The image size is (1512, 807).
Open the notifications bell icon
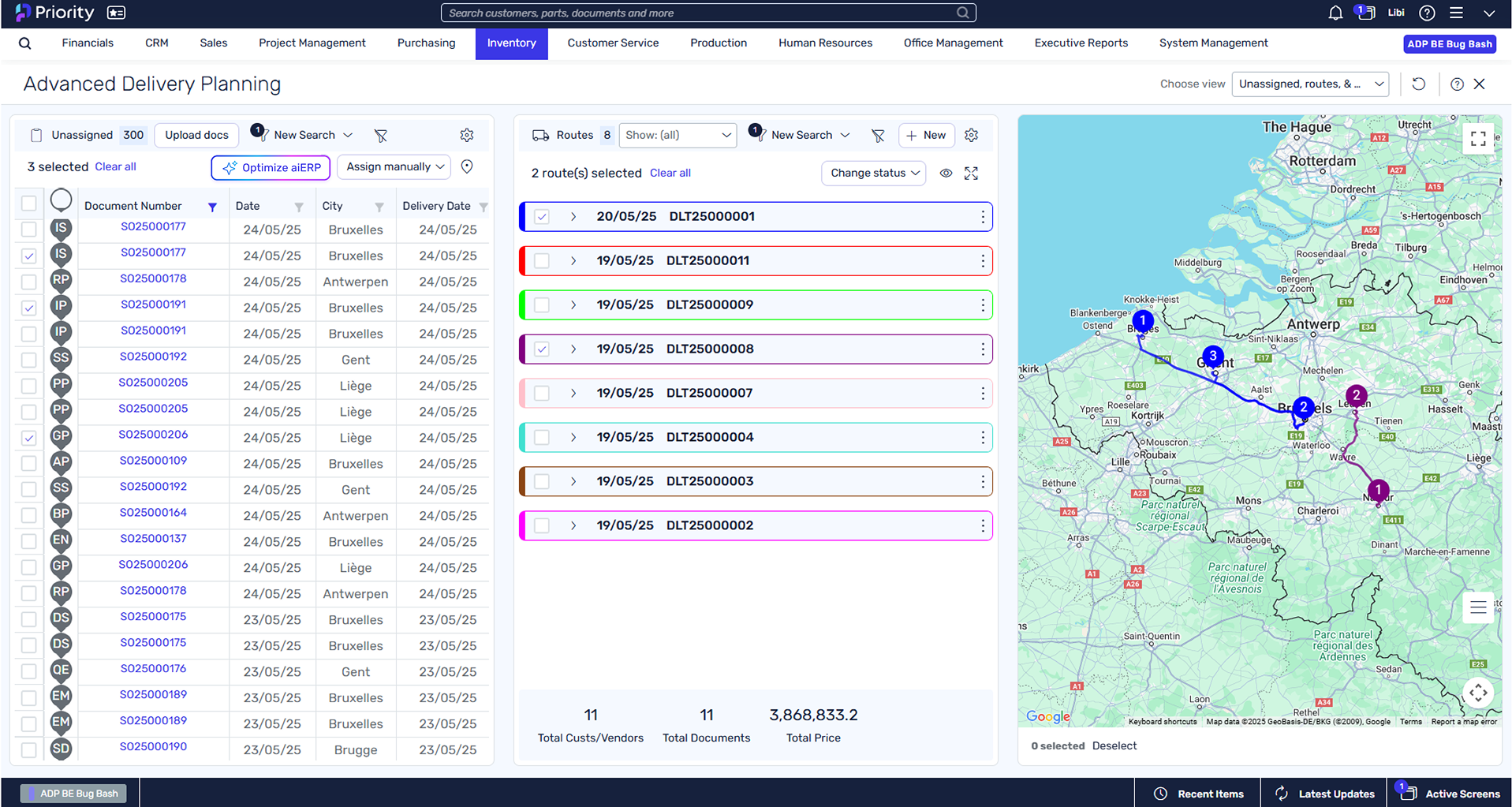[x=1335, y=13]
